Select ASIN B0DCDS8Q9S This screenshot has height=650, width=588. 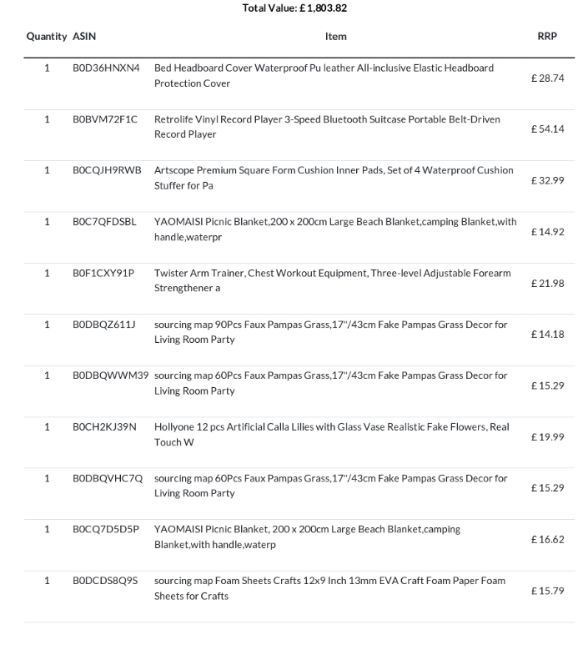(x=105, y=581)
